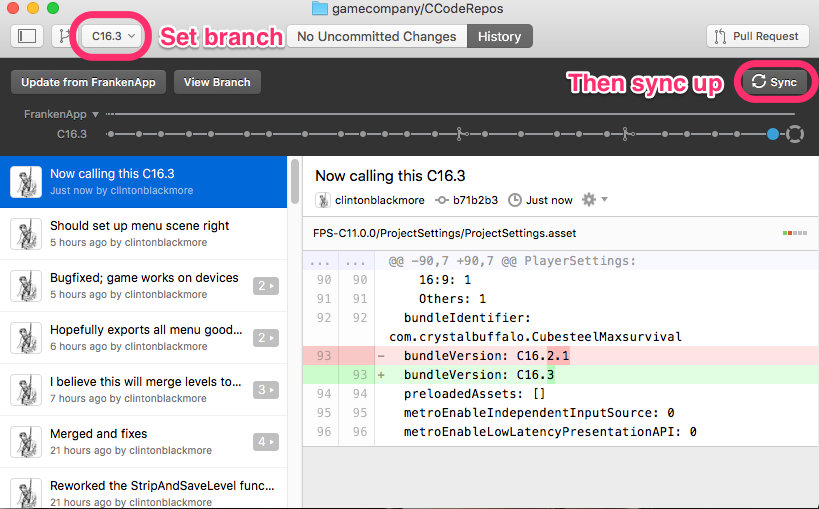Select 'Should set up menu scene right' commit
This screenshot has width=819, height=509.
pos(143,234)
